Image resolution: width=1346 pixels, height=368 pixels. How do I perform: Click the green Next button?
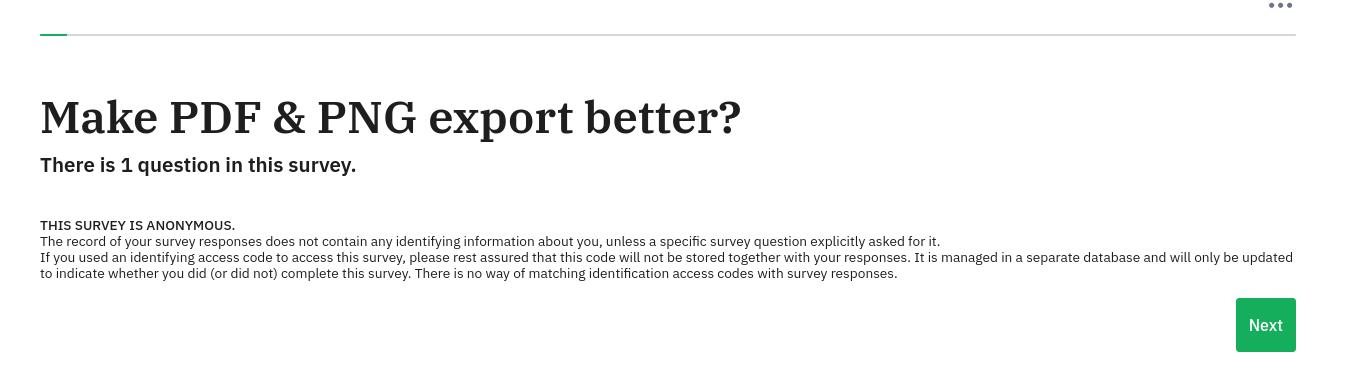click(x=1265, y=325)
